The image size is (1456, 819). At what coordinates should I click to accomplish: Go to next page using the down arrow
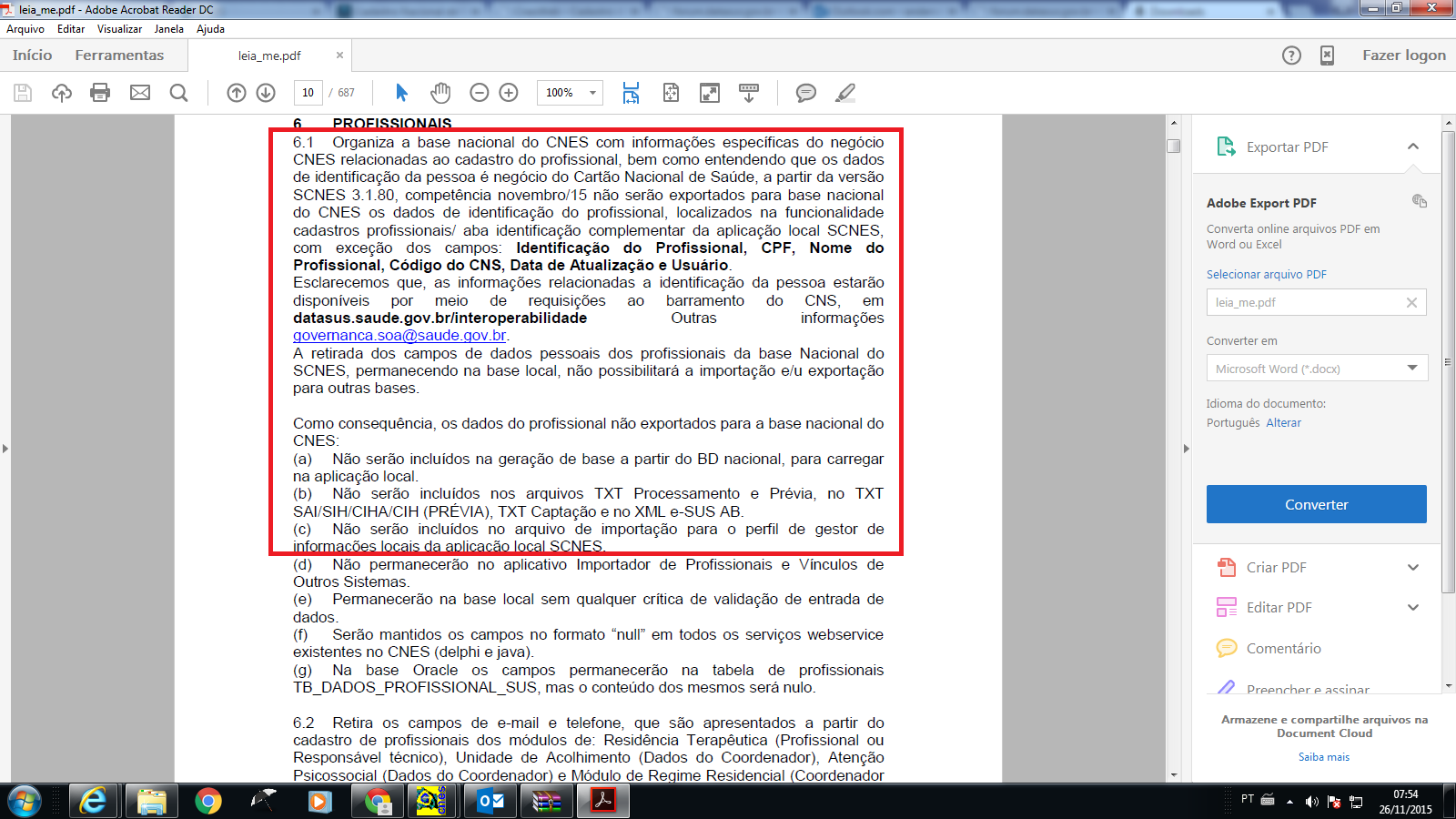pos(265,92)
